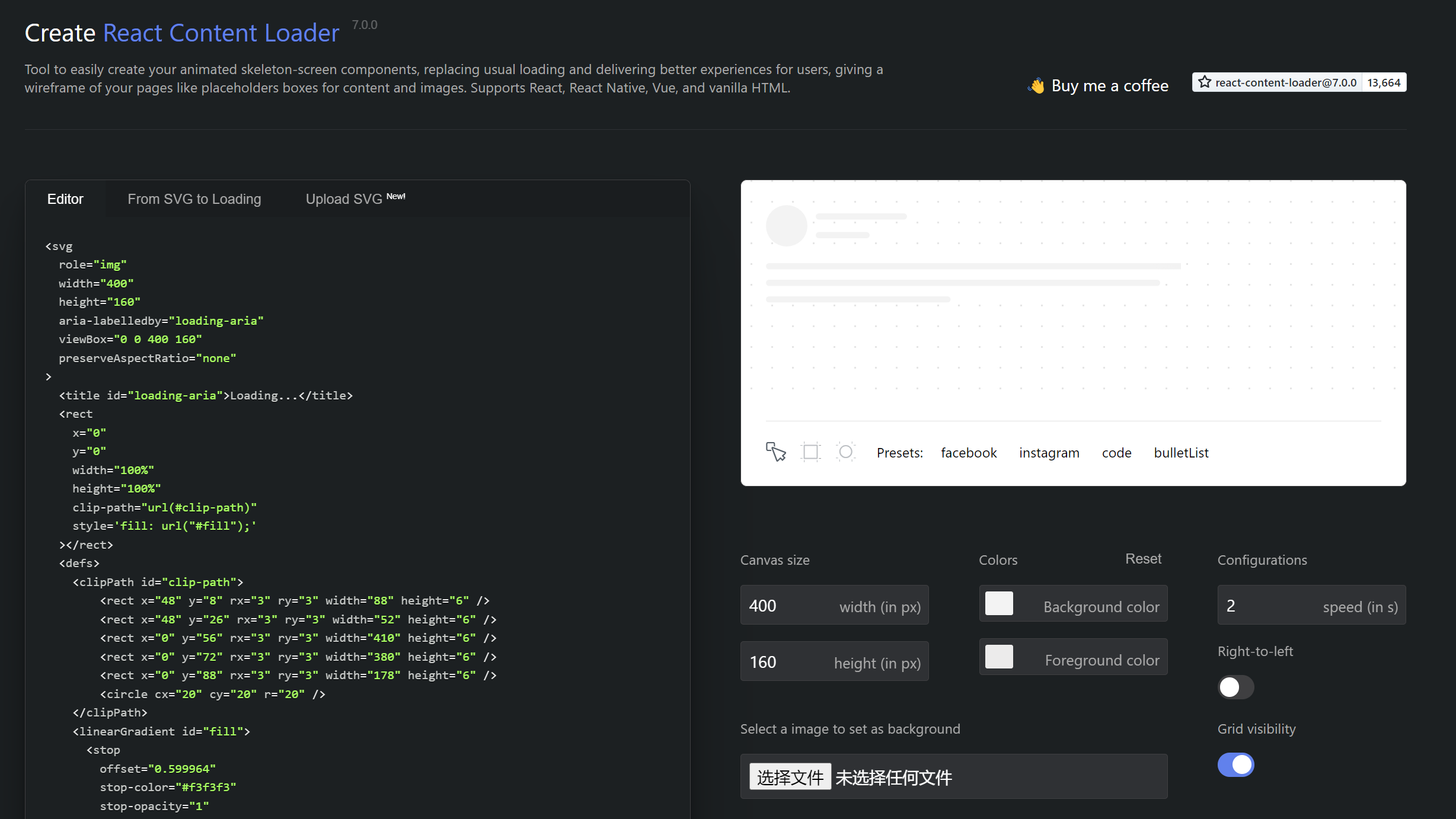Switch to the Editor tab
1456x819 pixels.
pos(65,199)
